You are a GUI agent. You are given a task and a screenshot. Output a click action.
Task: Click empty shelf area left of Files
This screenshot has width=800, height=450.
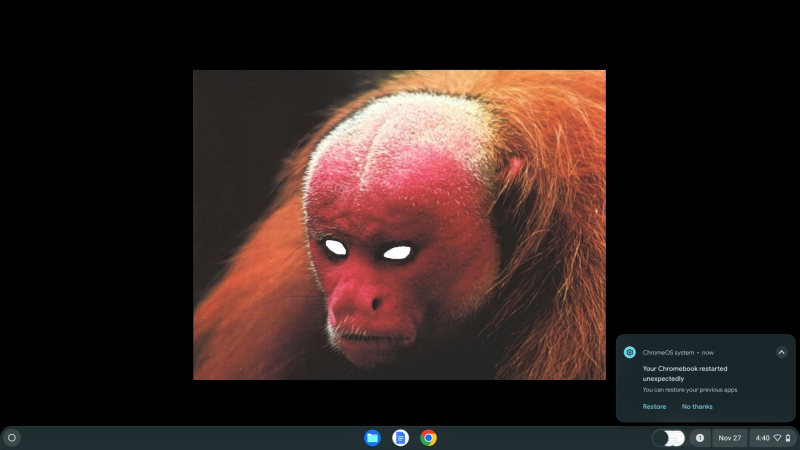[x=200, y=438]
